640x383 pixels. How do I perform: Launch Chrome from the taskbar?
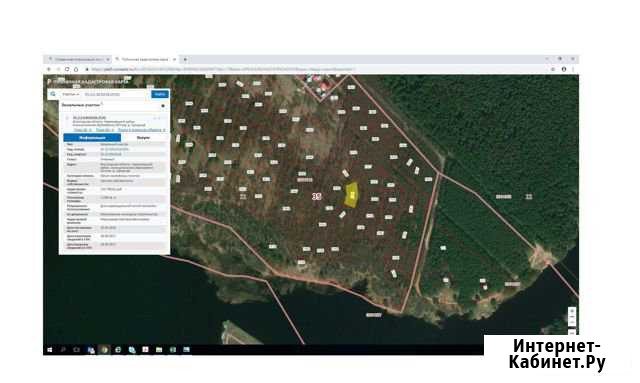[104, 350]
